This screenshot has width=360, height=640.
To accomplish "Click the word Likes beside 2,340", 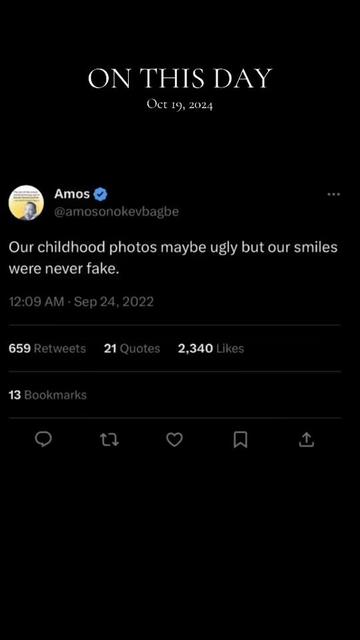I will pyautogui.click(x=230, y=349).
